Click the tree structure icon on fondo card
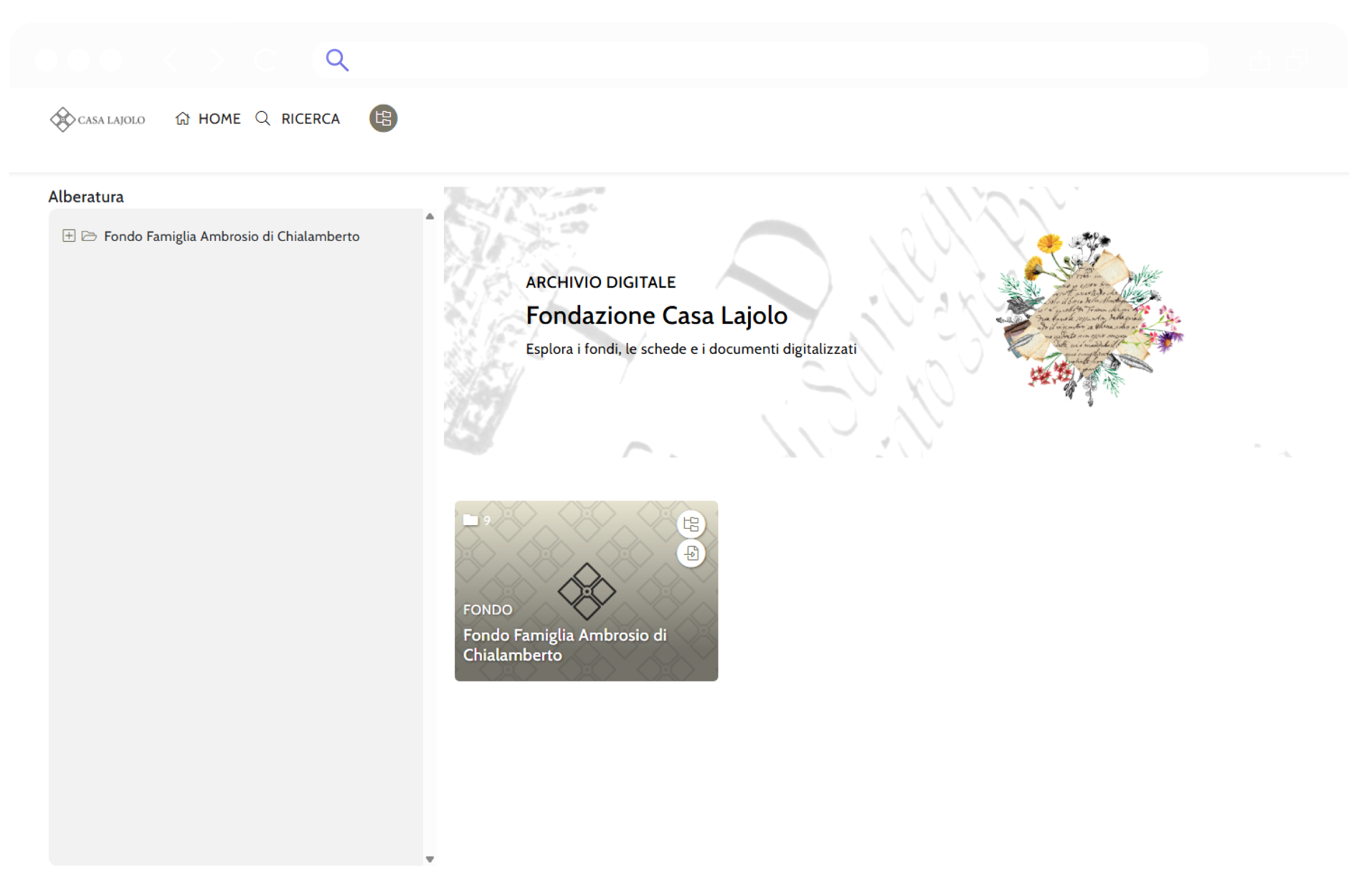Screen dimensions: 1372x878 (691, 524)
